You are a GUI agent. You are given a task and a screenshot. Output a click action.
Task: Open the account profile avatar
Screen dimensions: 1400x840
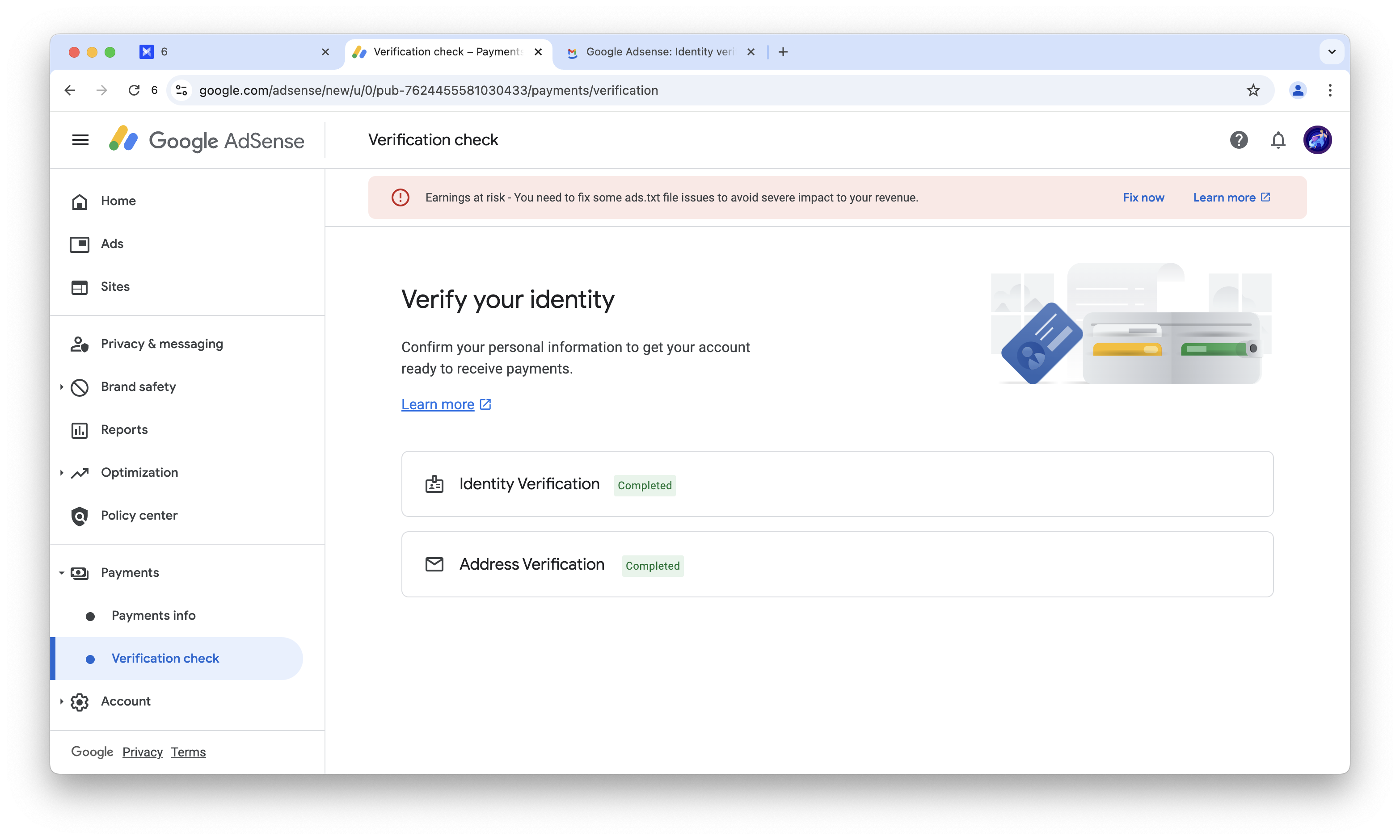point(1317,140)
